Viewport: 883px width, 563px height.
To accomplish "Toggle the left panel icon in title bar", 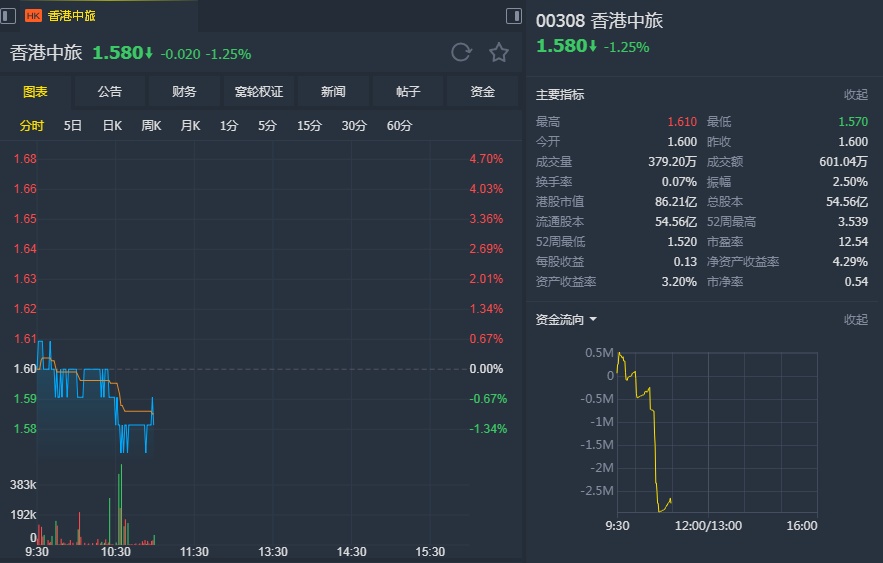I will [8, 15].
